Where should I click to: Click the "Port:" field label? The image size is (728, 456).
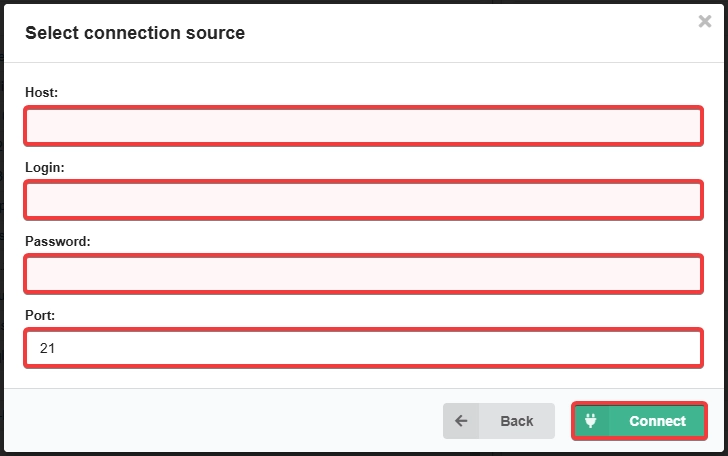tap(40, 315)
